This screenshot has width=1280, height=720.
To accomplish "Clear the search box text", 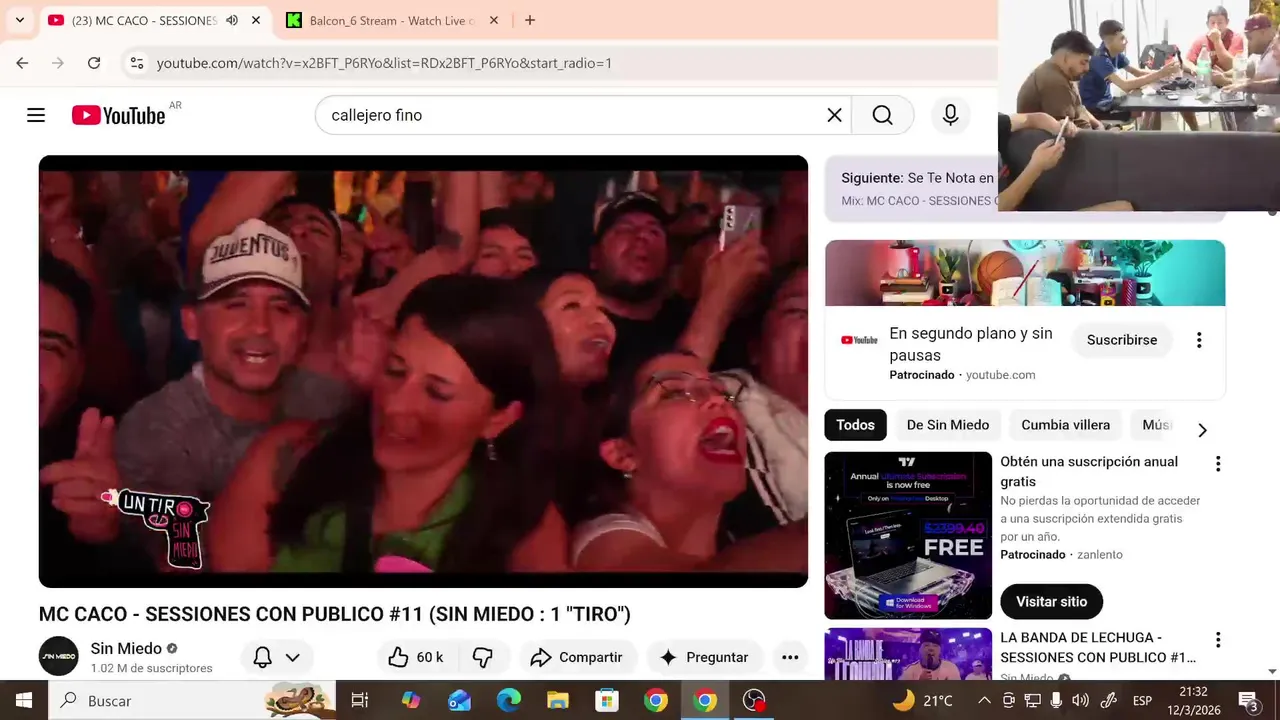I will 834,115.
